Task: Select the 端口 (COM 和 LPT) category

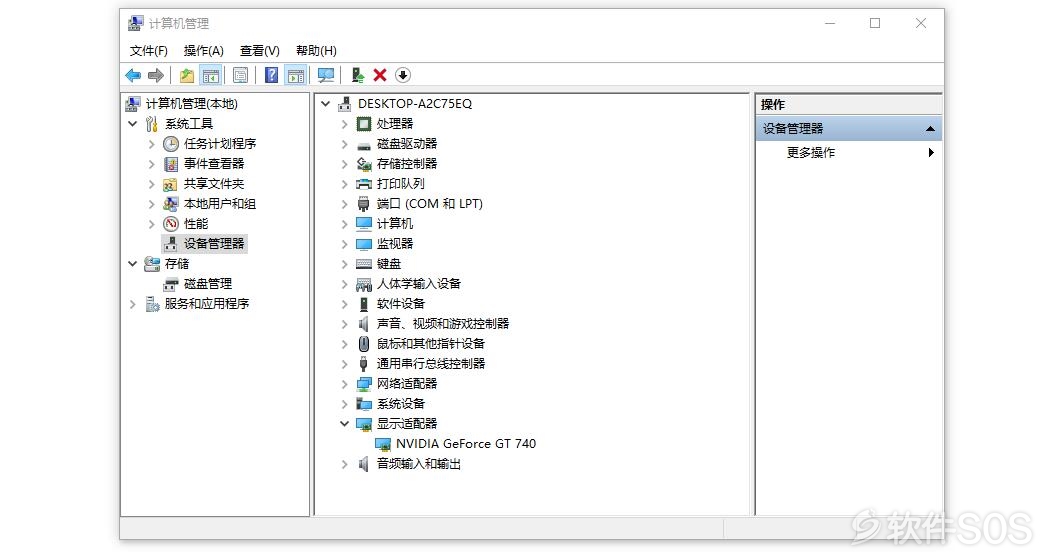Action: (430, 204)
